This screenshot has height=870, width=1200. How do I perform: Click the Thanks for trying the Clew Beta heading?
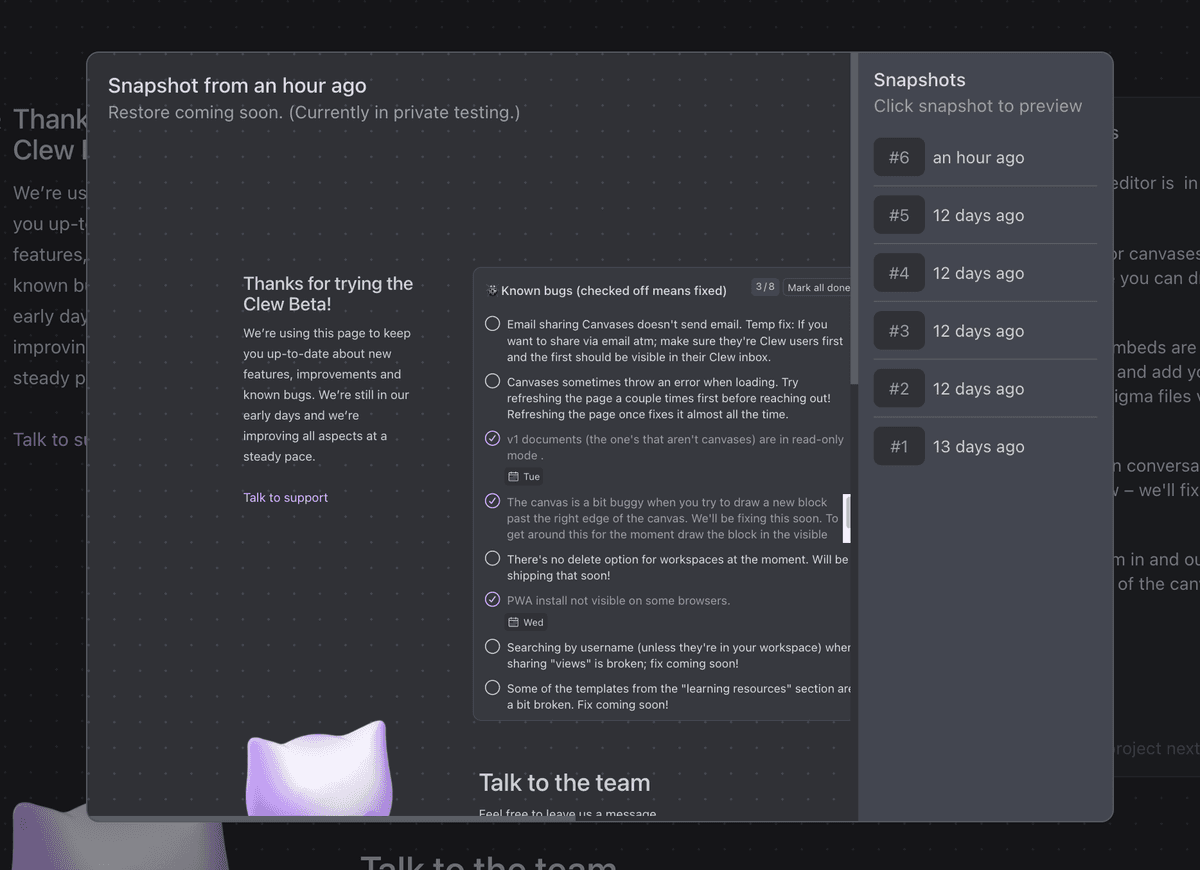pyautogui.click(x=328, y=293)
